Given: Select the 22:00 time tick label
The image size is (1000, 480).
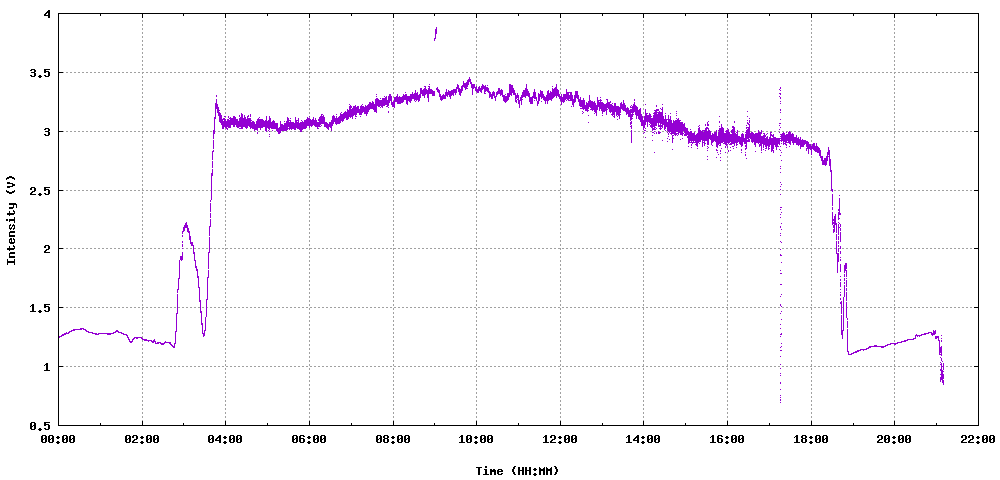Looking at the screenshot, I should 978,440.
